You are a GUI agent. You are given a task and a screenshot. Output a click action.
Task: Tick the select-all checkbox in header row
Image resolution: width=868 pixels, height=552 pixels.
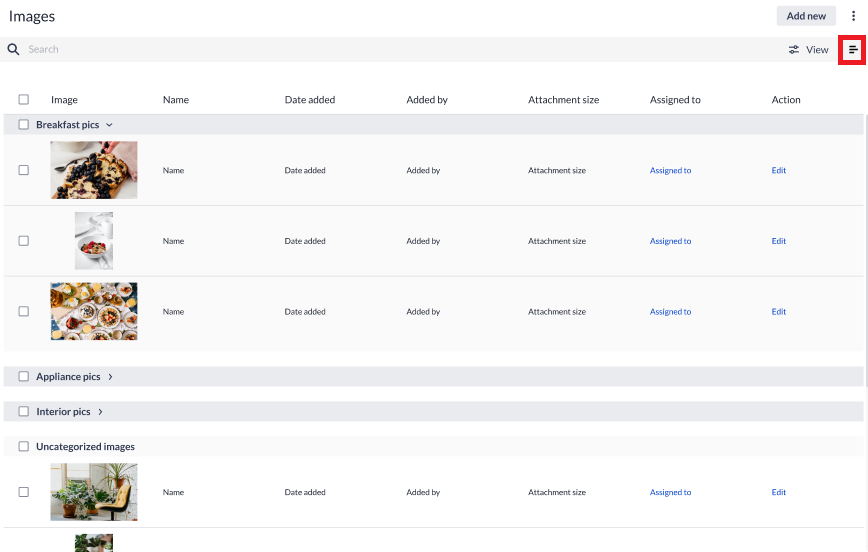24,100
